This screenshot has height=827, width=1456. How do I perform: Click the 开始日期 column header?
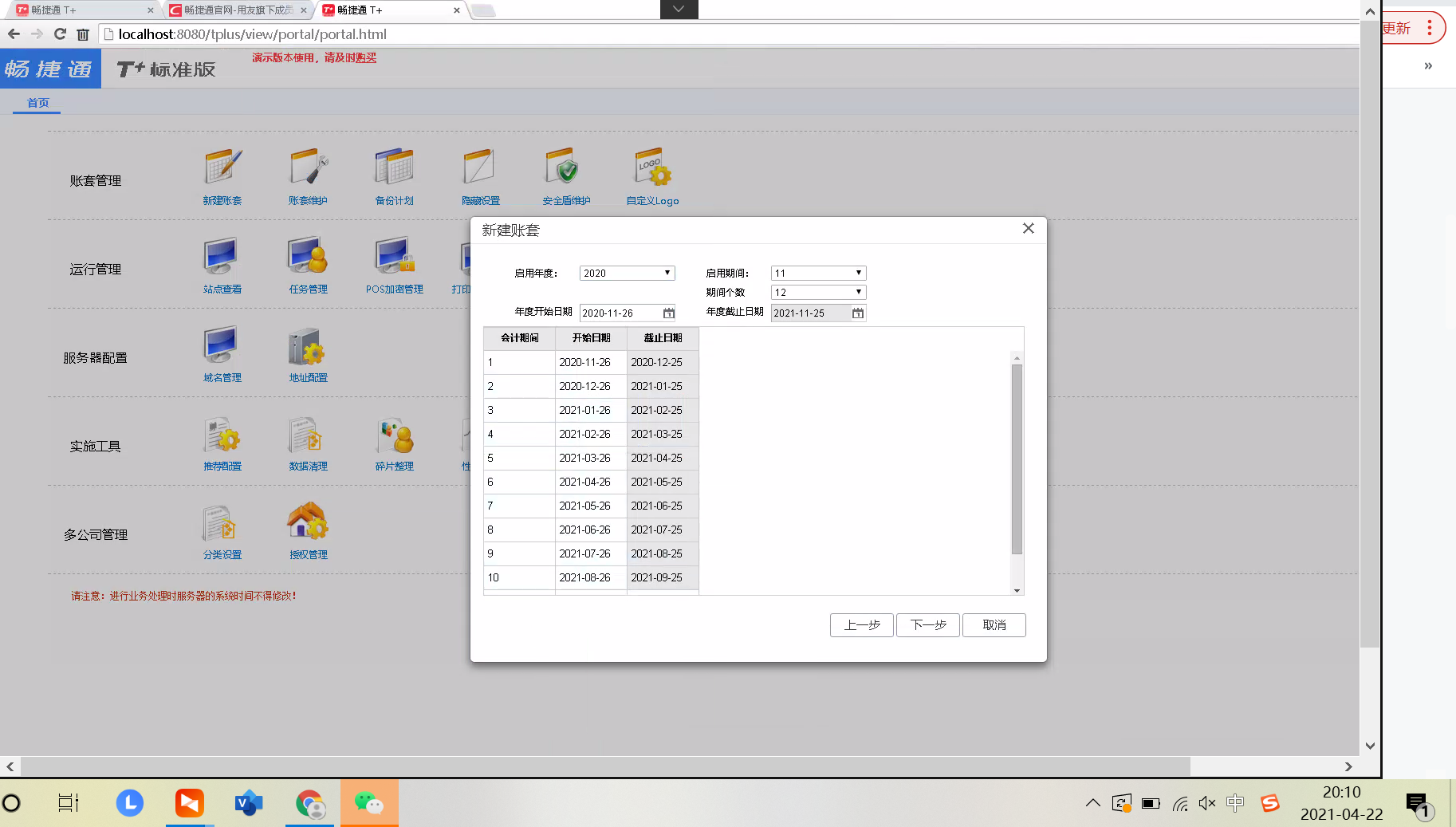point(591,338)
